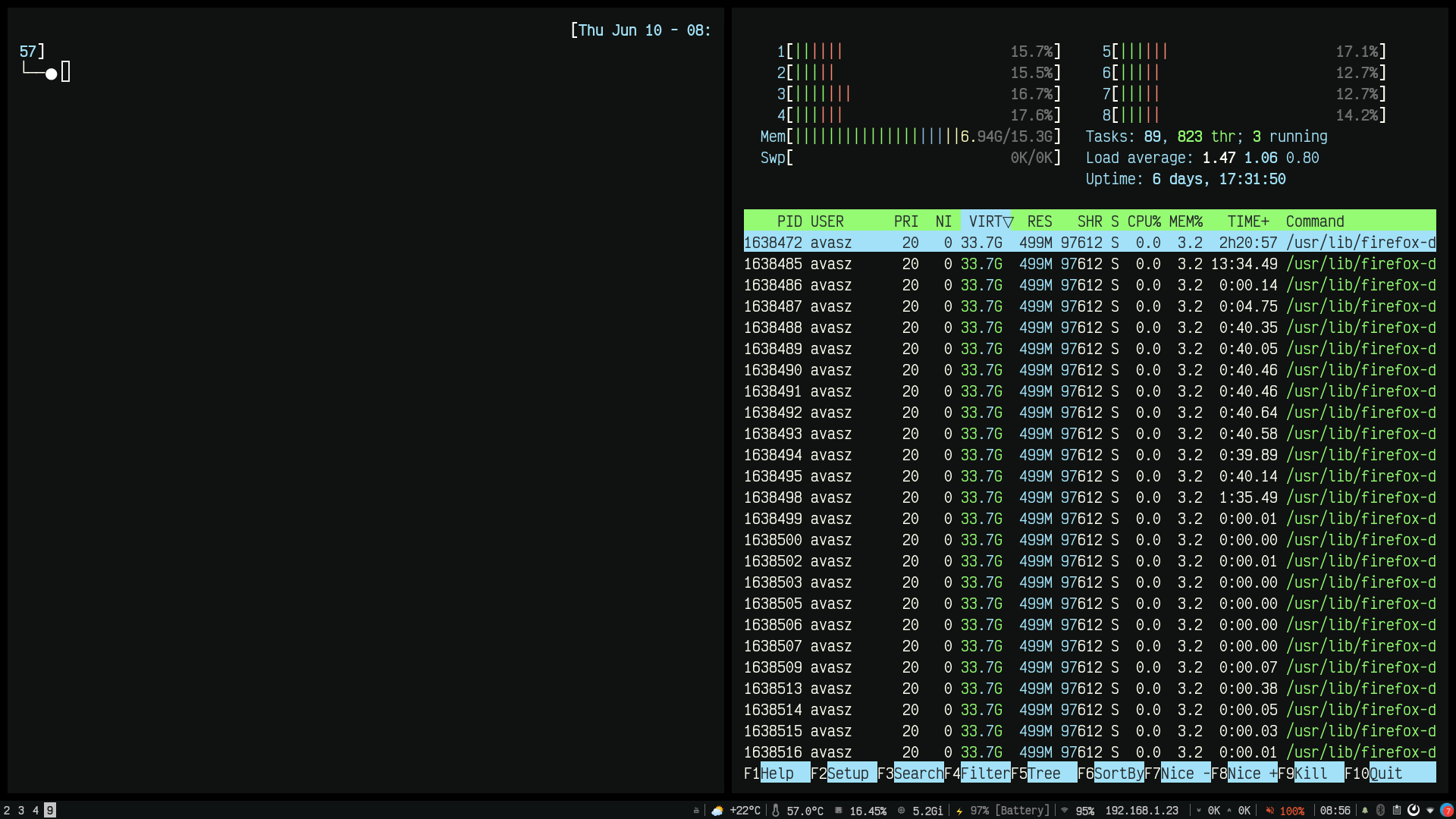Image resolution: width=1456 pixels, height=819 pixels.
Task: Sort by the TIME+ column header
Action: (1248, 221)
